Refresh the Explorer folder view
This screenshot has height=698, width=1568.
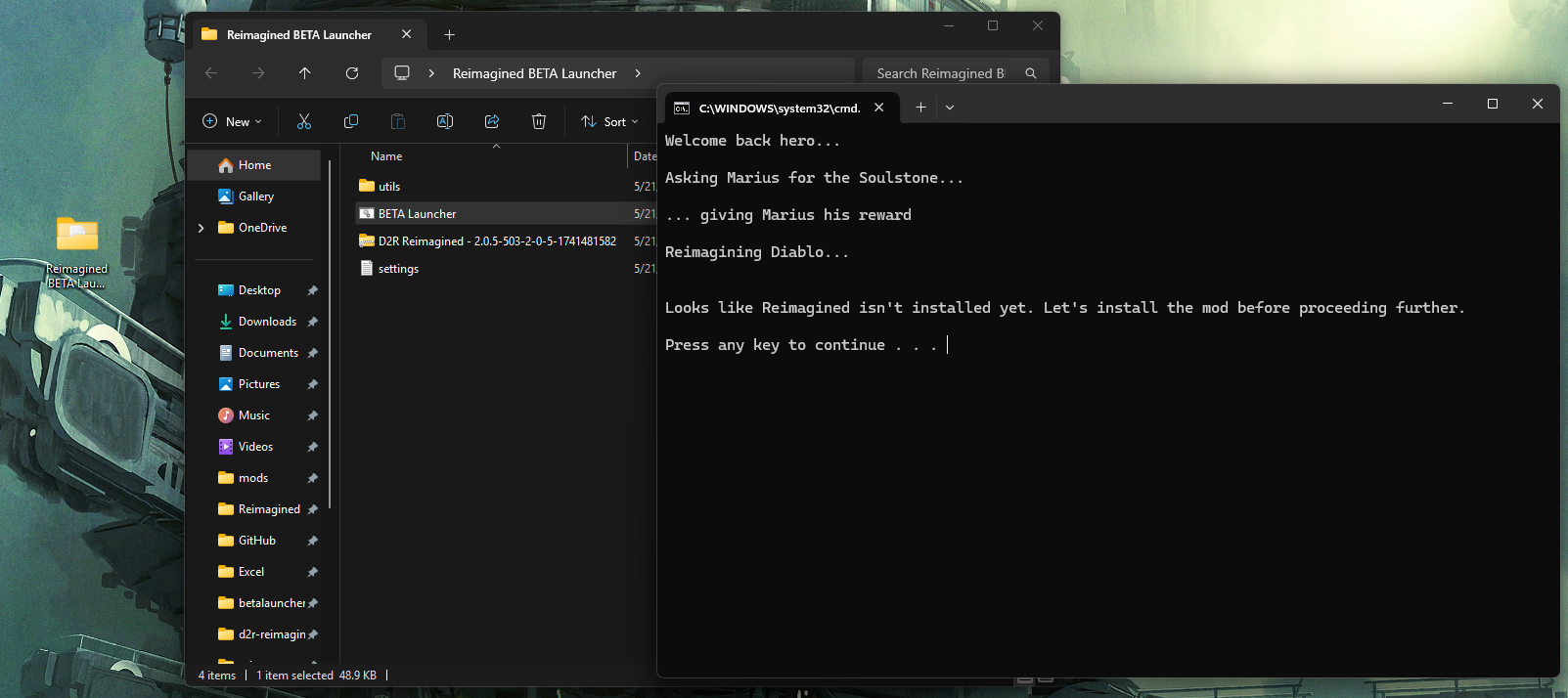point(352,73)
